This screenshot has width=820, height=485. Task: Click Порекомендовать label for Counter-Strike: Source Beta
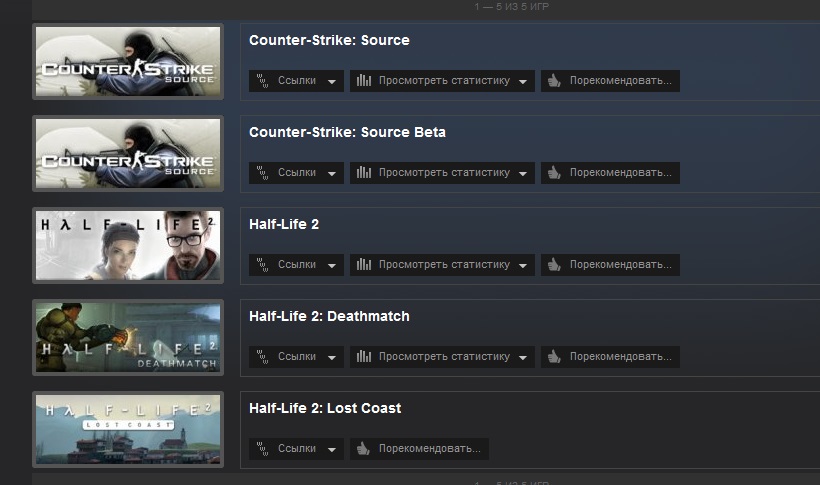point(621,173)
